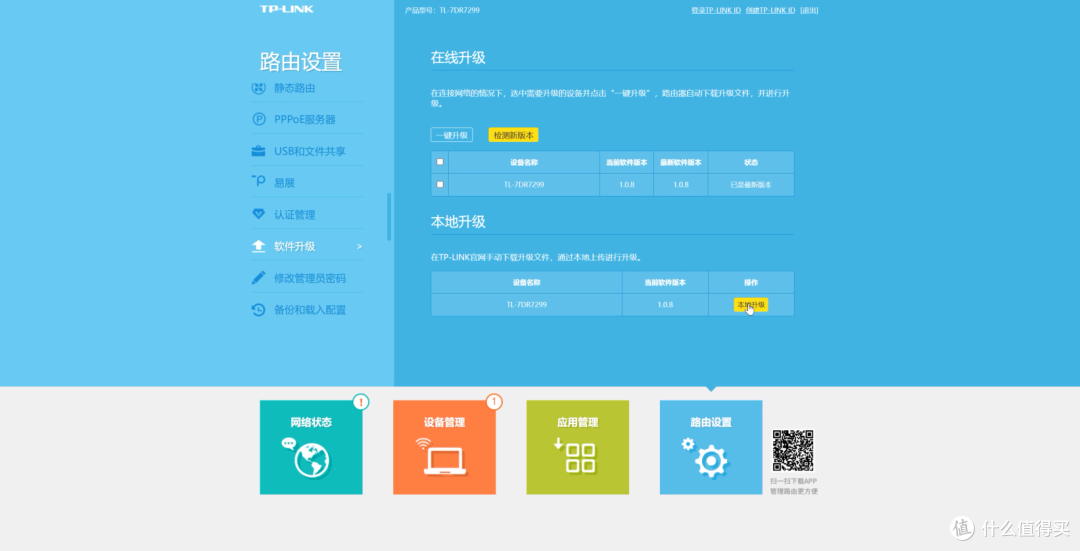This screenshot has width=1080, height=551.
Task: Click the sidebar menu scrollbar
Action: click(389, 216)
